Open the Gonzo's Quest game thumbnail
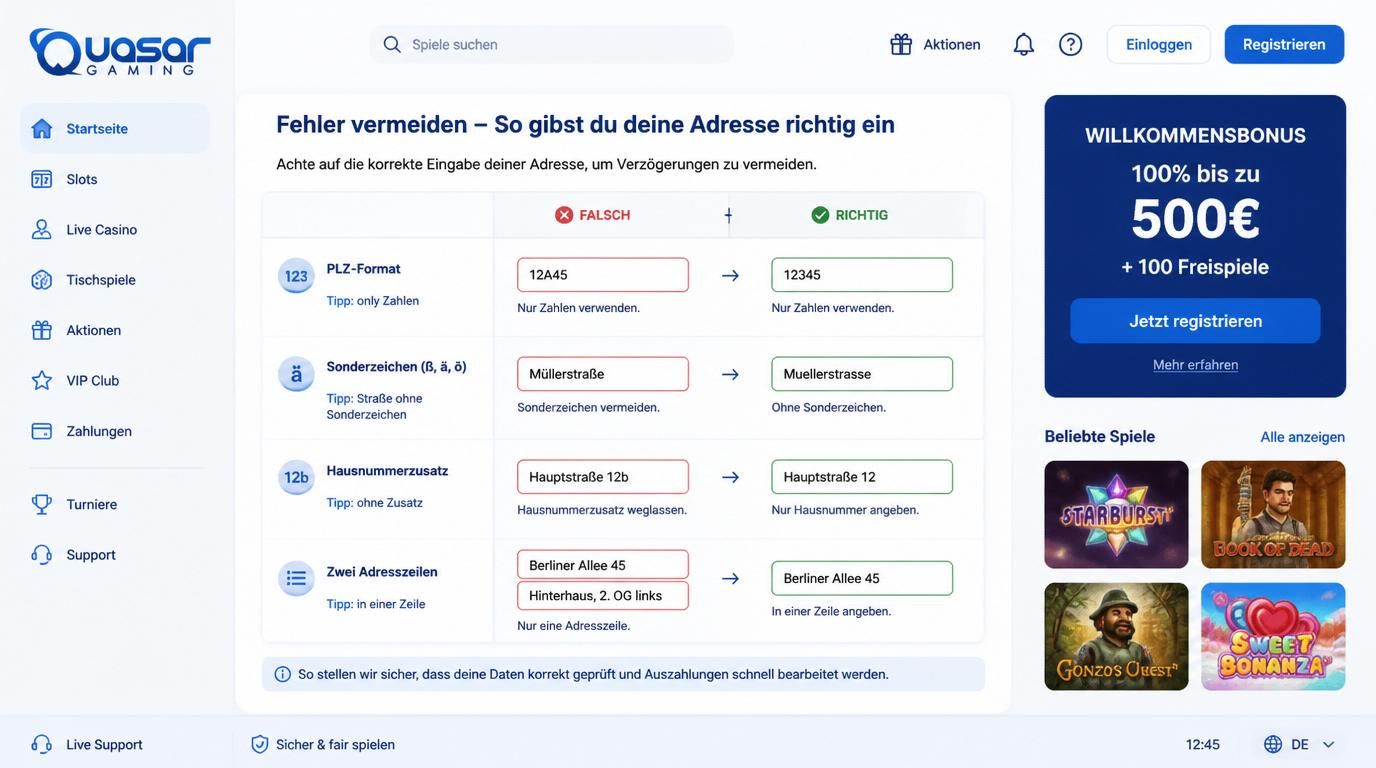 pyautogui.click(x=1116, y=636)
